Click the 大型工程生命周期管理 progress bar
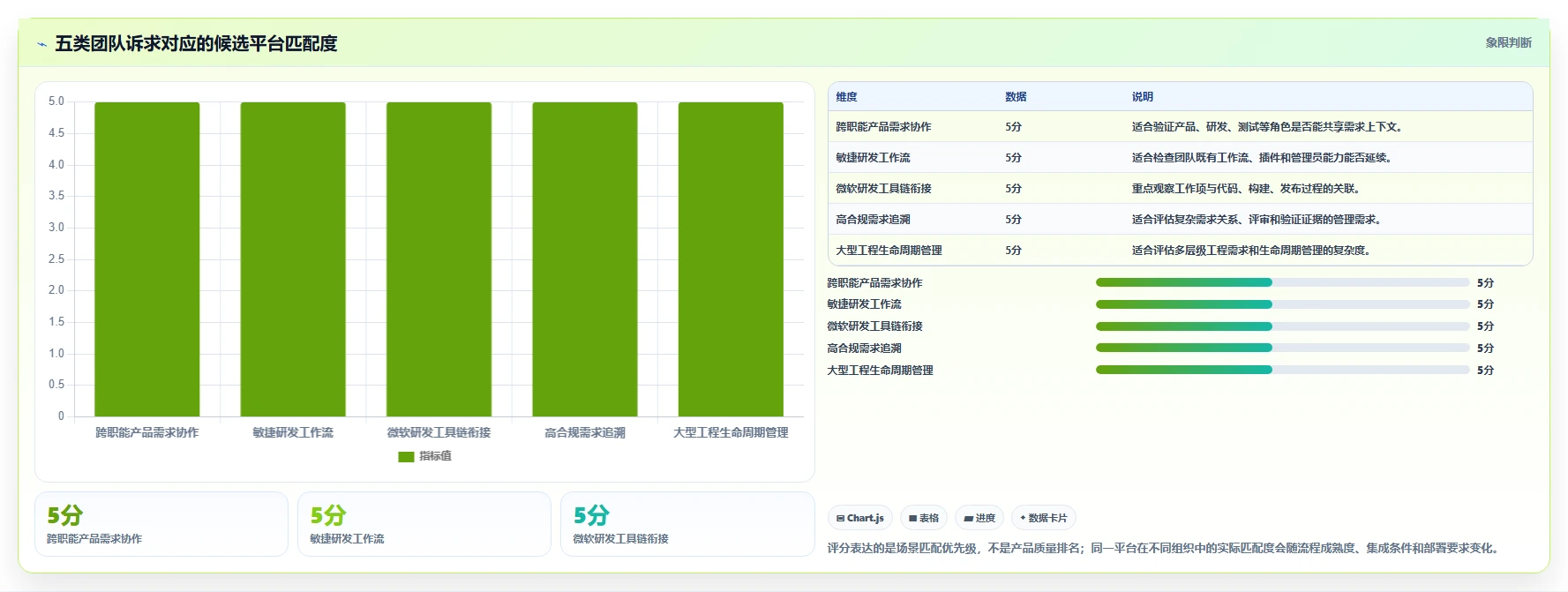Image resolution: width=1568 pixels, height=592 pixels. point(1282,370)
